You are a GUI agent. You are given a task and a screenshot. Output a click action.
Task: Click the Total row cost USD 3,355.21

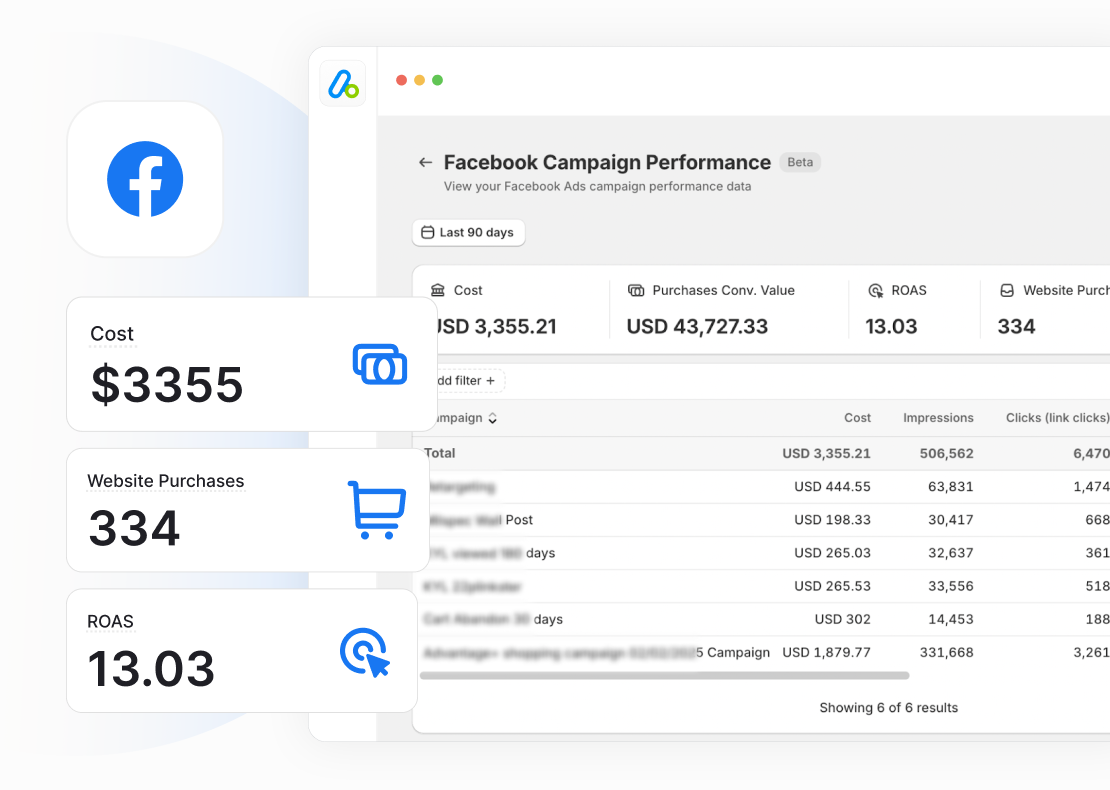tap(826, 453)
